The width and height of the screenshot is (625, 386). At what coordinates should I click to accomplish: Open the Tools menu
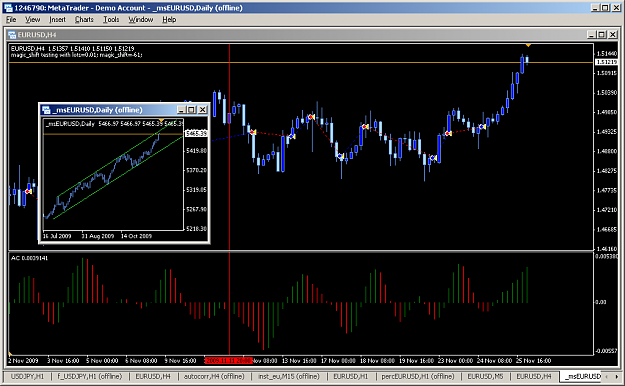tap(111, 20)
